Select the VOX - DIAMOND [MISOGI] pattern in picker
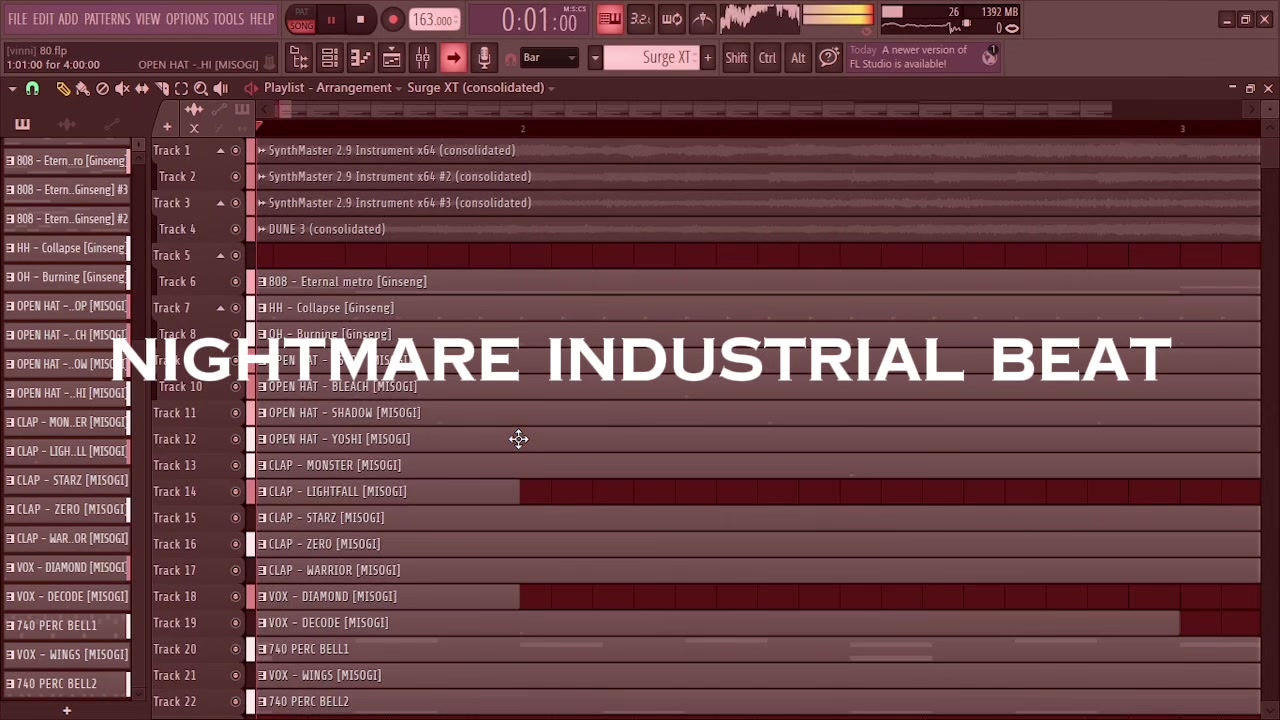The height and width of the screenshot is (720, 1280). pyautogui.click(x=68, y=567)
